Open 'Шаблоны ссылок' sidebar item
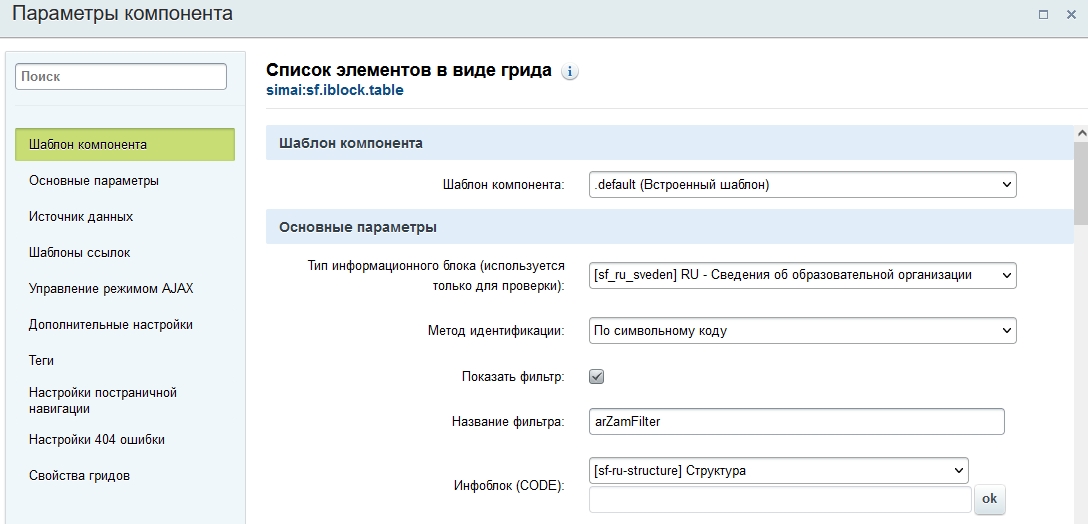The height and width of the screenshot is (524, 1088). pos(80,253)
